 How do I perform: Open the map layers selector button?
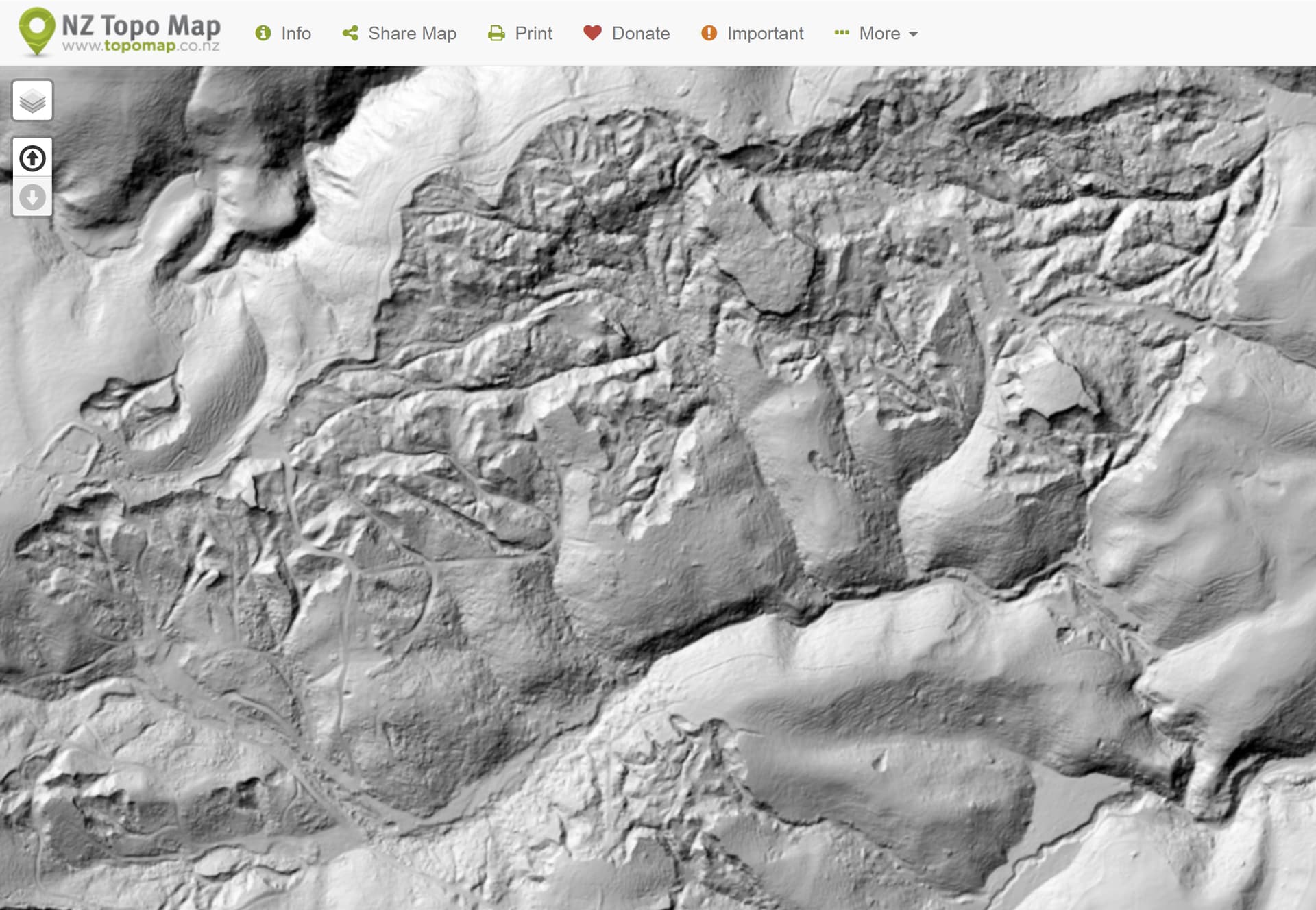32,101
